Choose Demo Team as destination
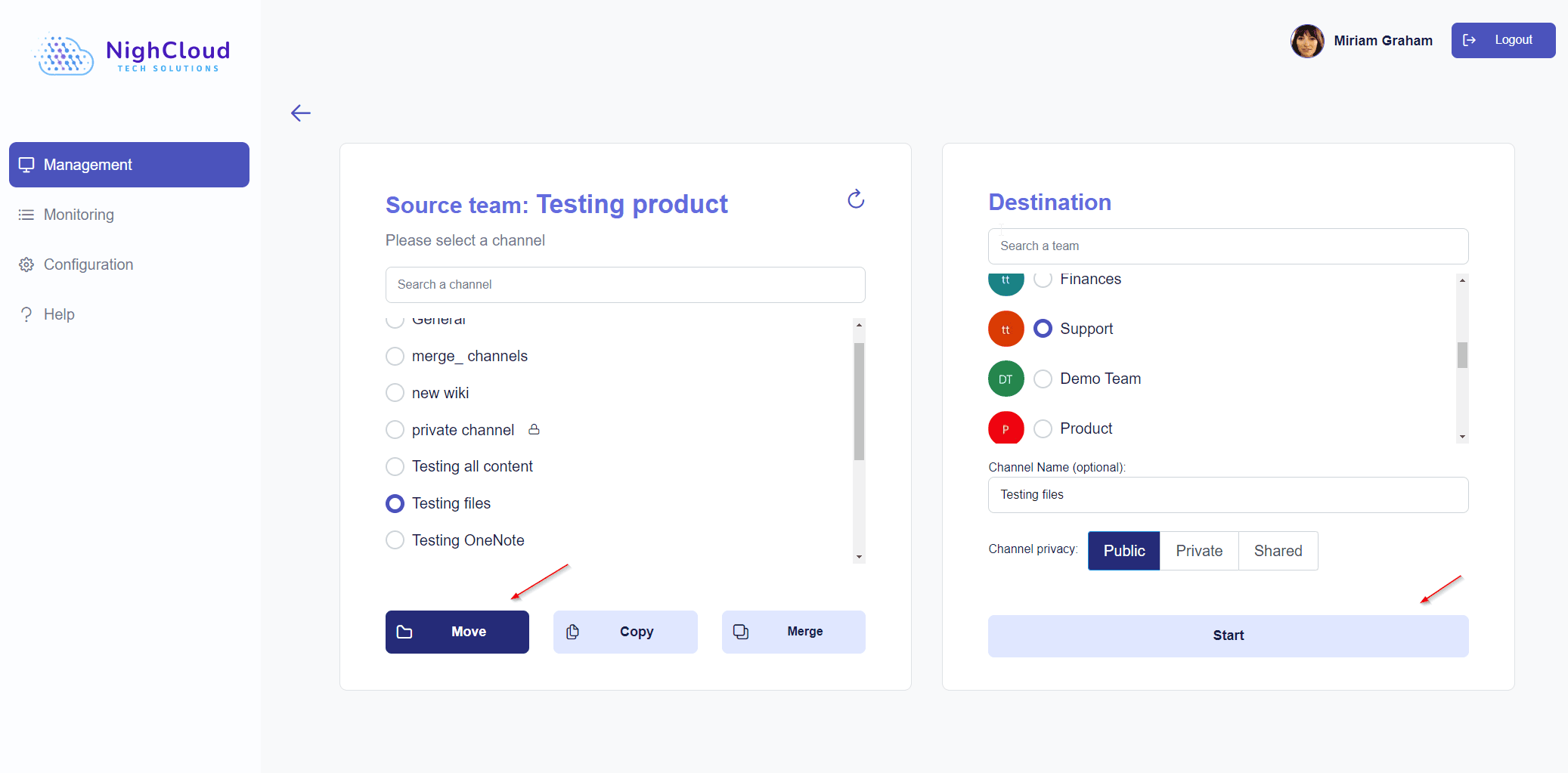The image size is (1568, 773). click(x=1043, y=379)
